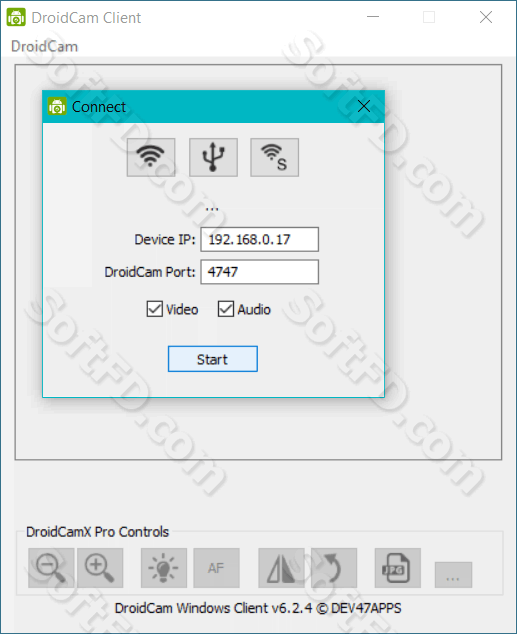Select the WiFi connection mode icon

pyautogui.click(x=151, y=157)
